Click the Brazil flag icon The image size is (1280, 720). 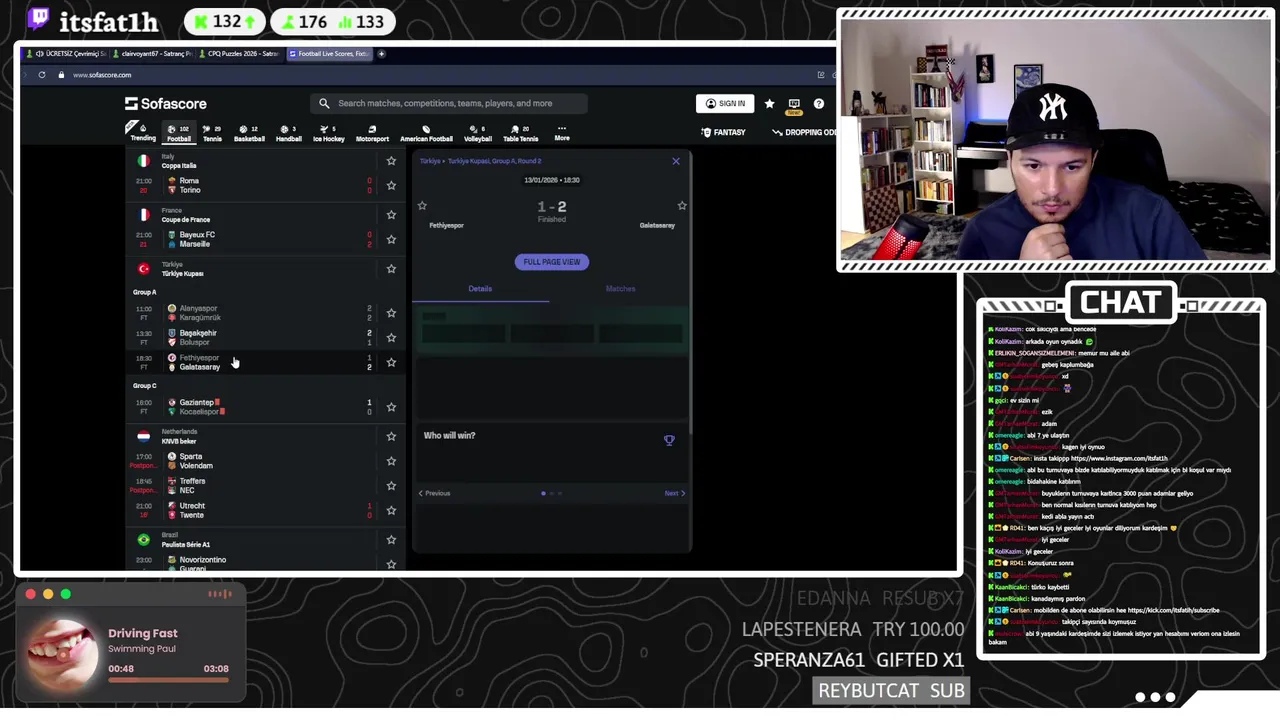point(143,540)
